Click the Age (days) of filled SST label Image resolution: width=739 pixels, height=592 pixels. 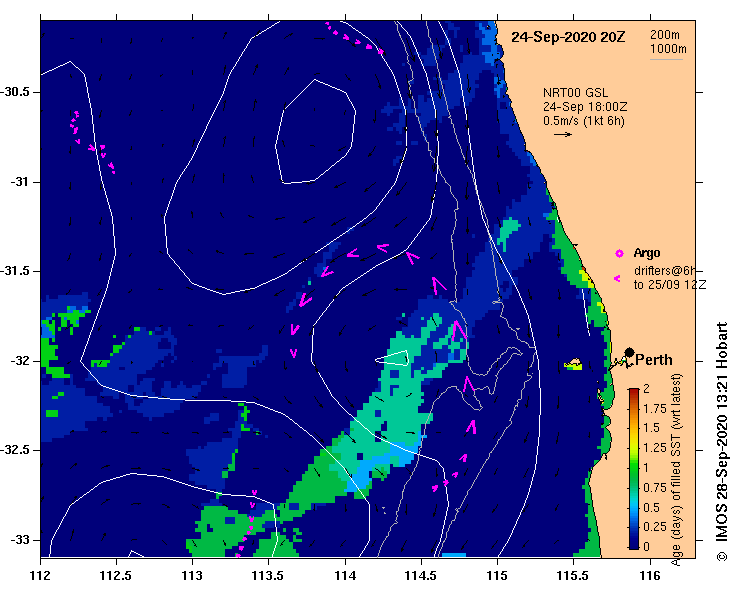676,469
